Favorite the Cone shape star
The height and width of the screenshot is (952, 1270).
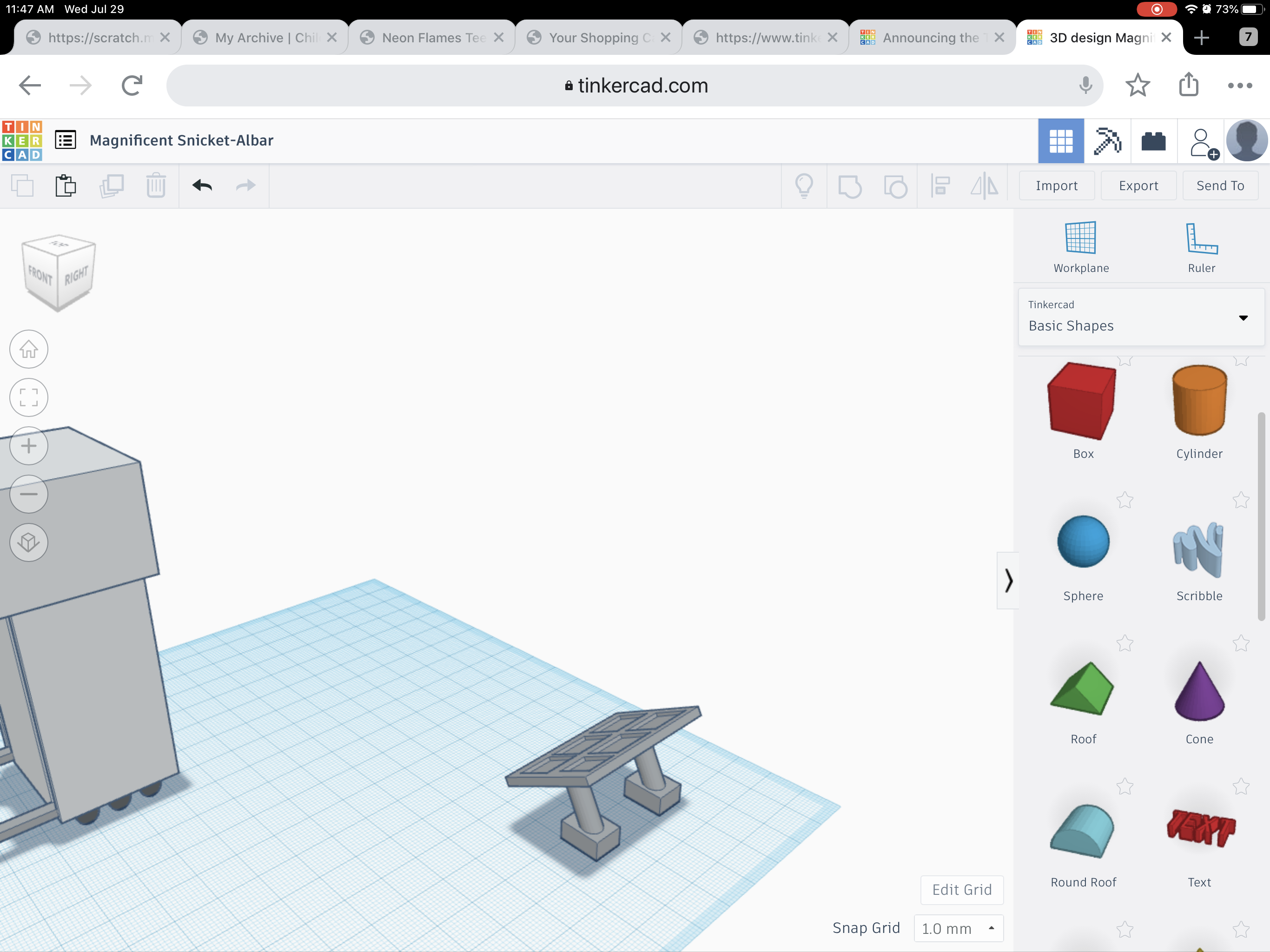[1241, 643]
